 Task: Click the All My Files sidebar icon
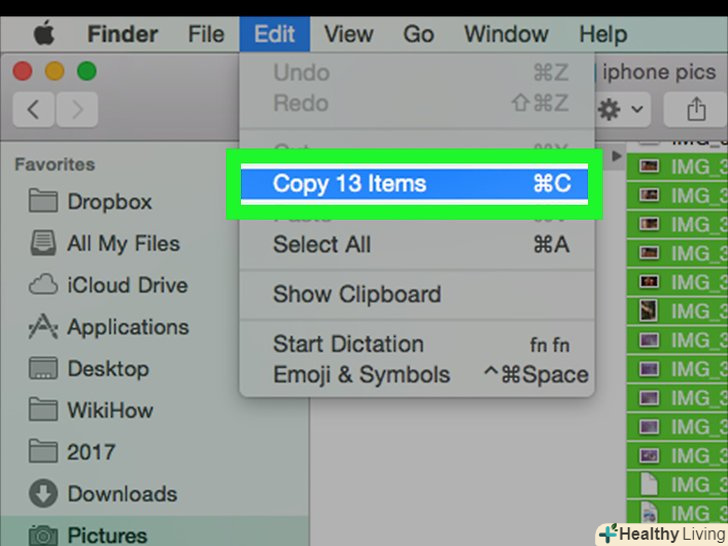43,244
